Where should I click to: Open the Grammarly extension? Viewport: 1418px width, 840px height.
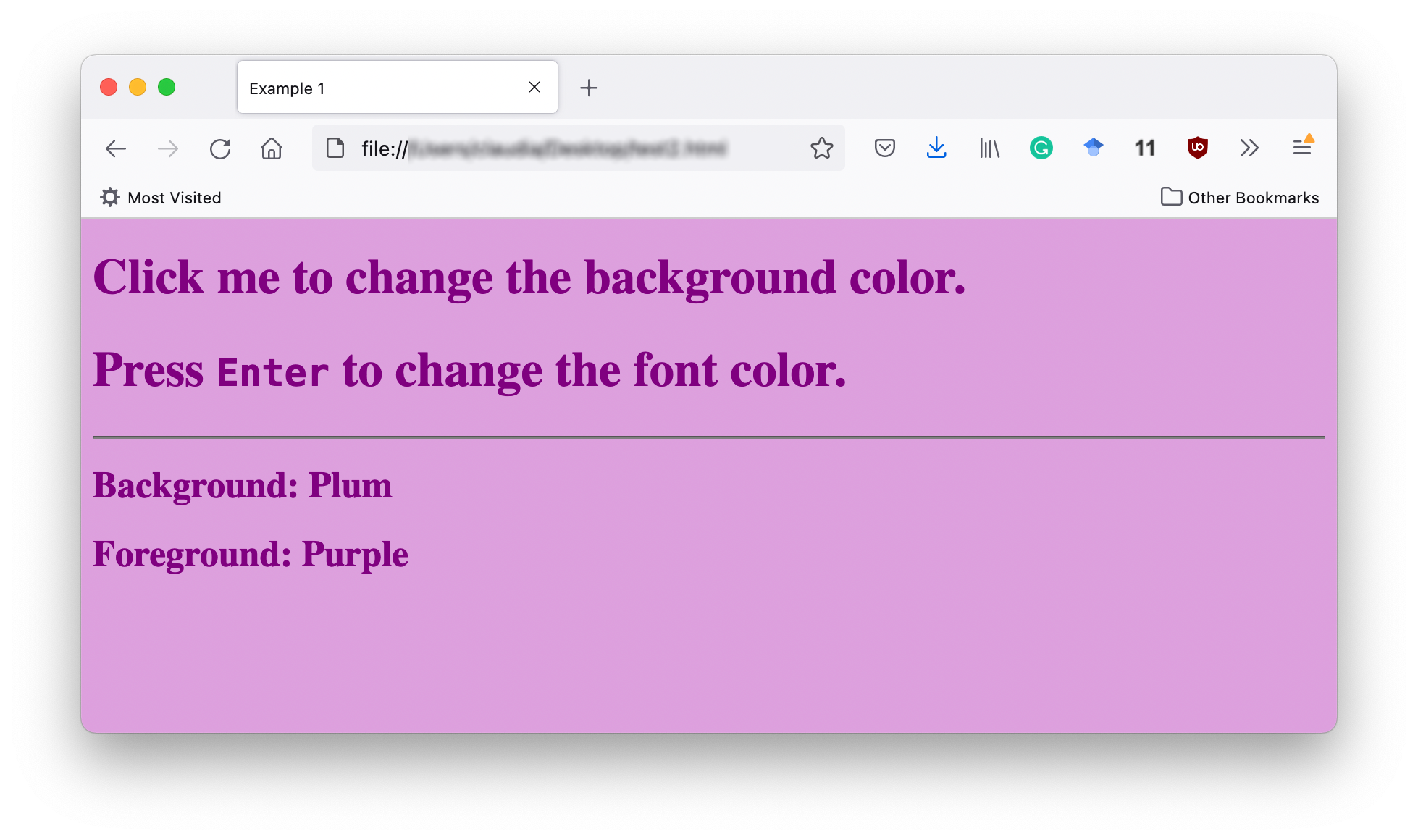(x=1041, y=148)
